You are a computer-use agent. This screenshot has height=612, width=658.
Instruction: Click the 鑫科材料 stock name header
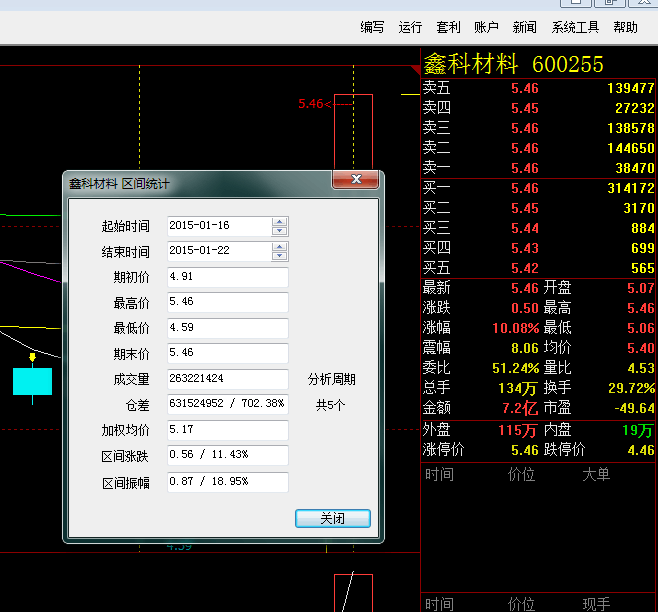[x=471, y=64]
